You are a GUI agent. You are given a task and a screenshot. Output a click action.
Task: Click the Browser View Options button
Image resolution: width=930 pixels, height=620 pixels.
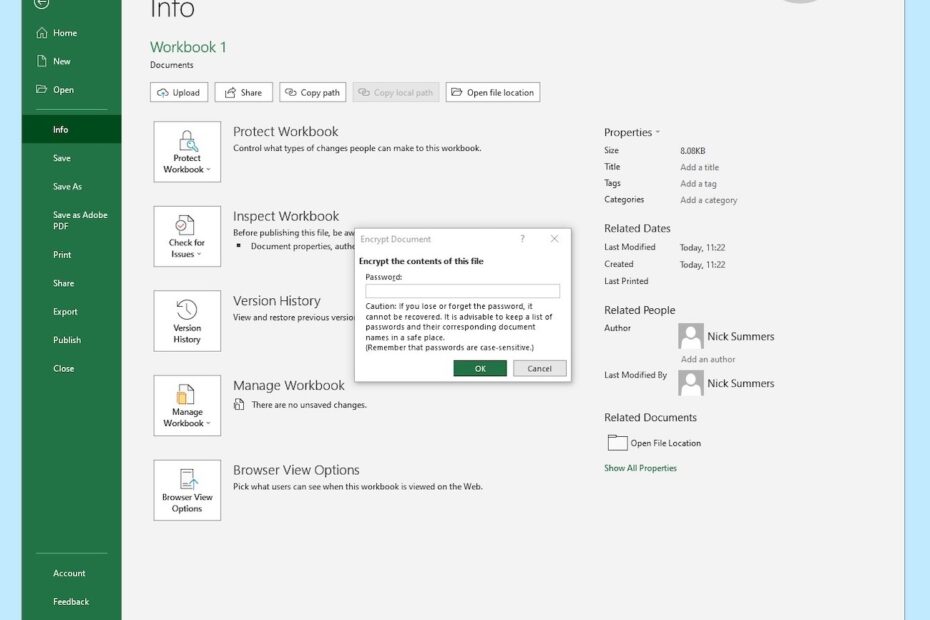tap(187, 491)
